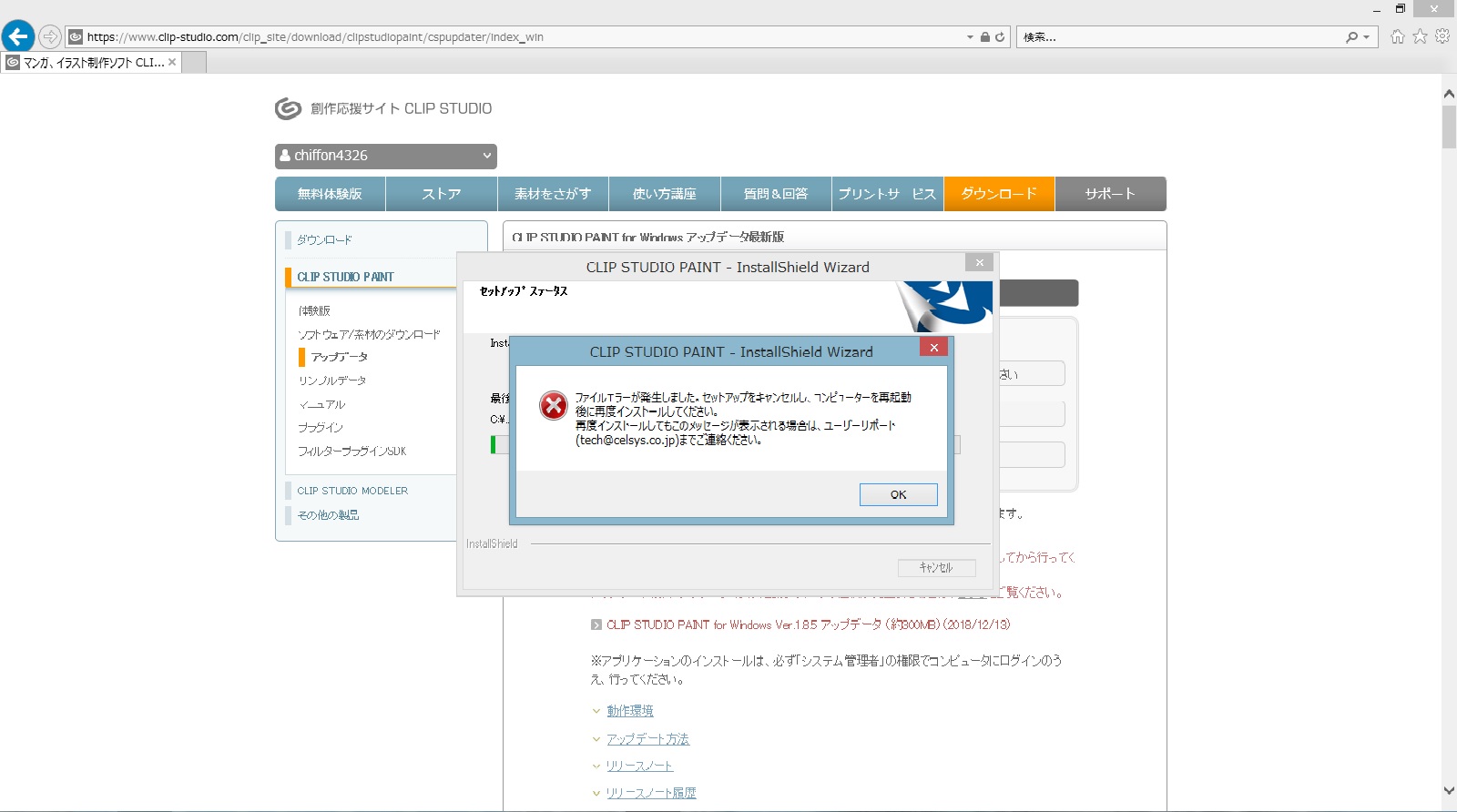Open the 使い方講座 navigation tab

point(665,194)
